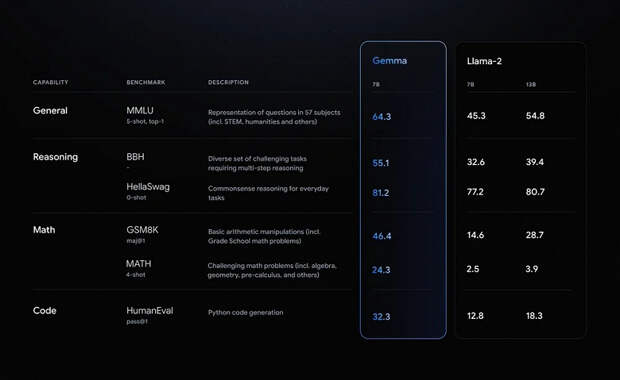Click Gemma's GSM8K score 46.4
620x380 pixels.
[382, 236]
